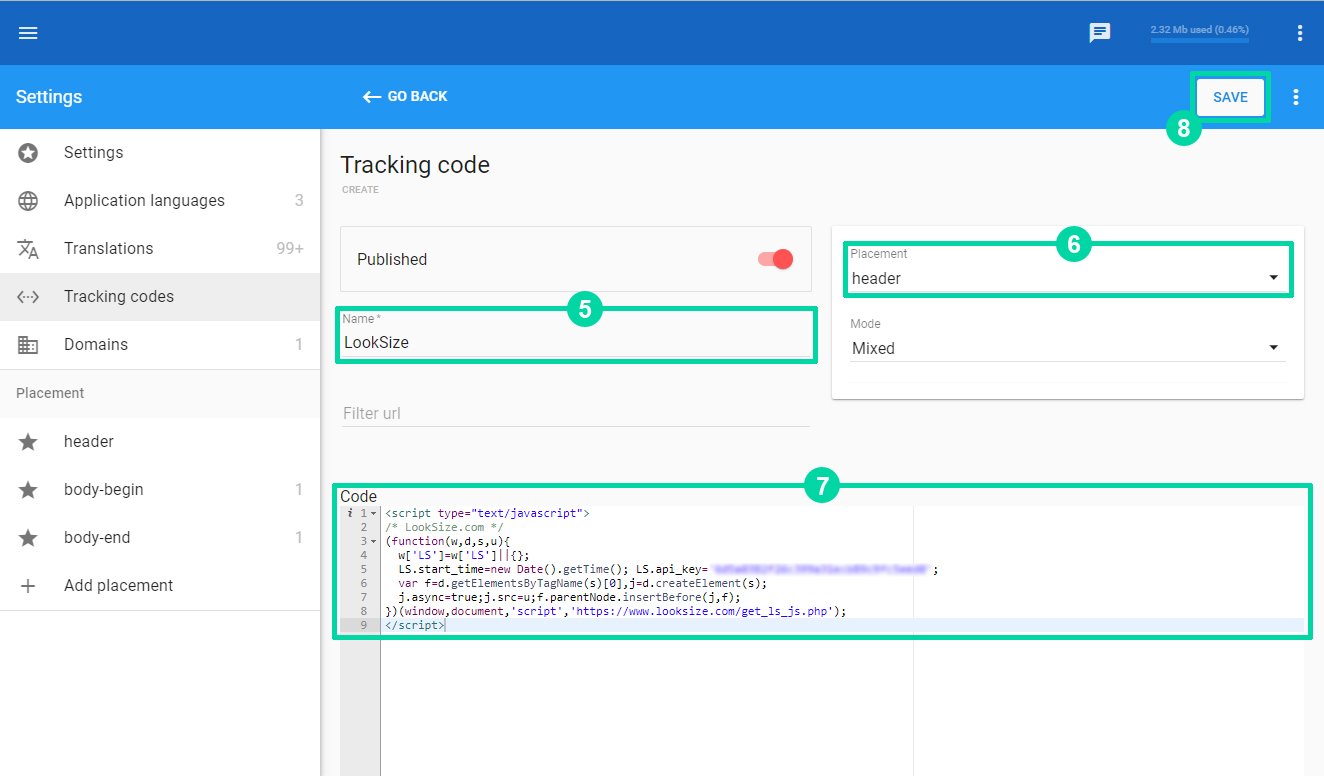Image resolution: width=1324 pixels, height=776 pixels.
Task: Collapse the code fold on line 1
Action: [x=374, y=513]
